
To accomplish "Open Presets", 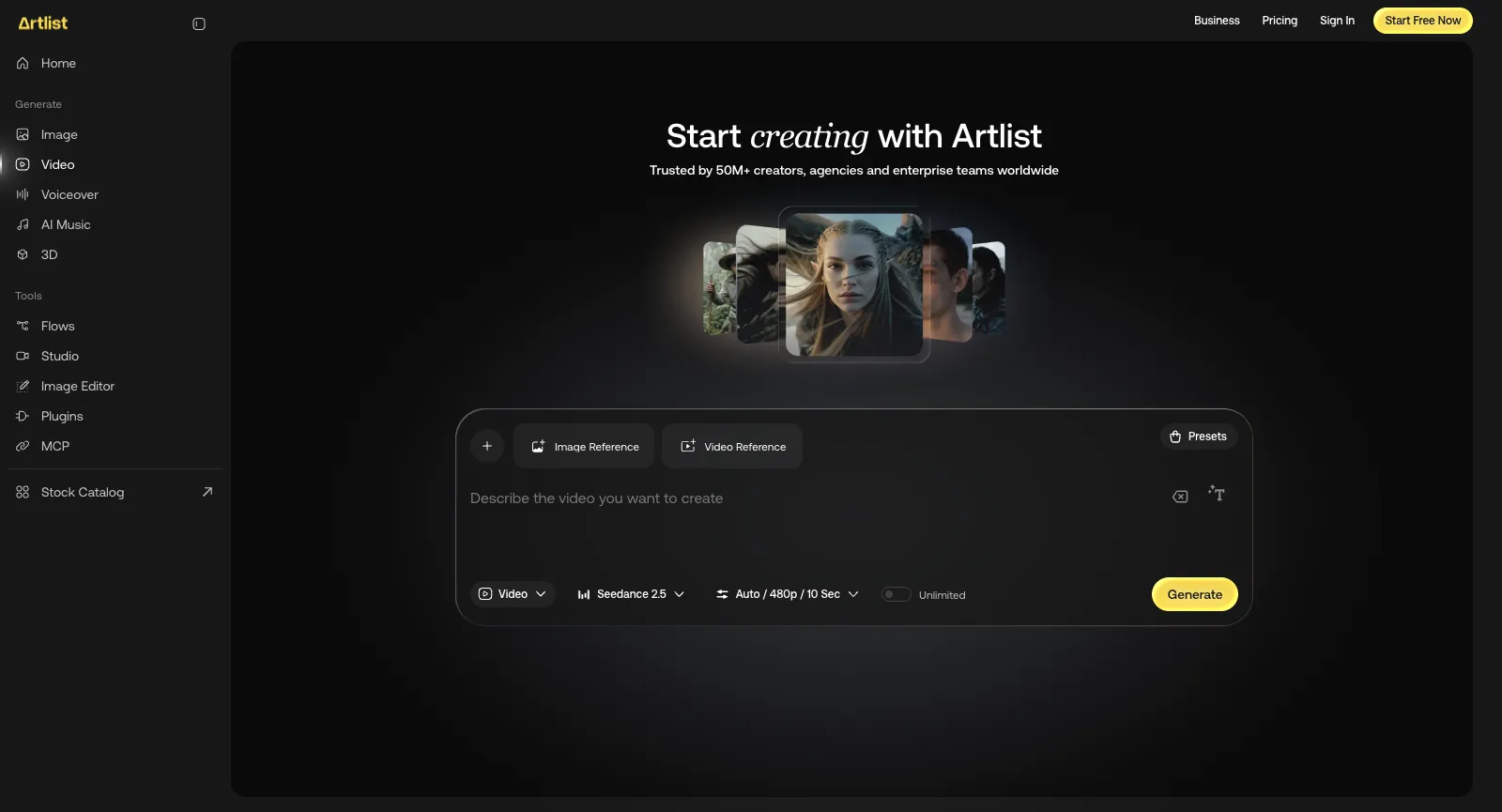I will coord(1199,437).
